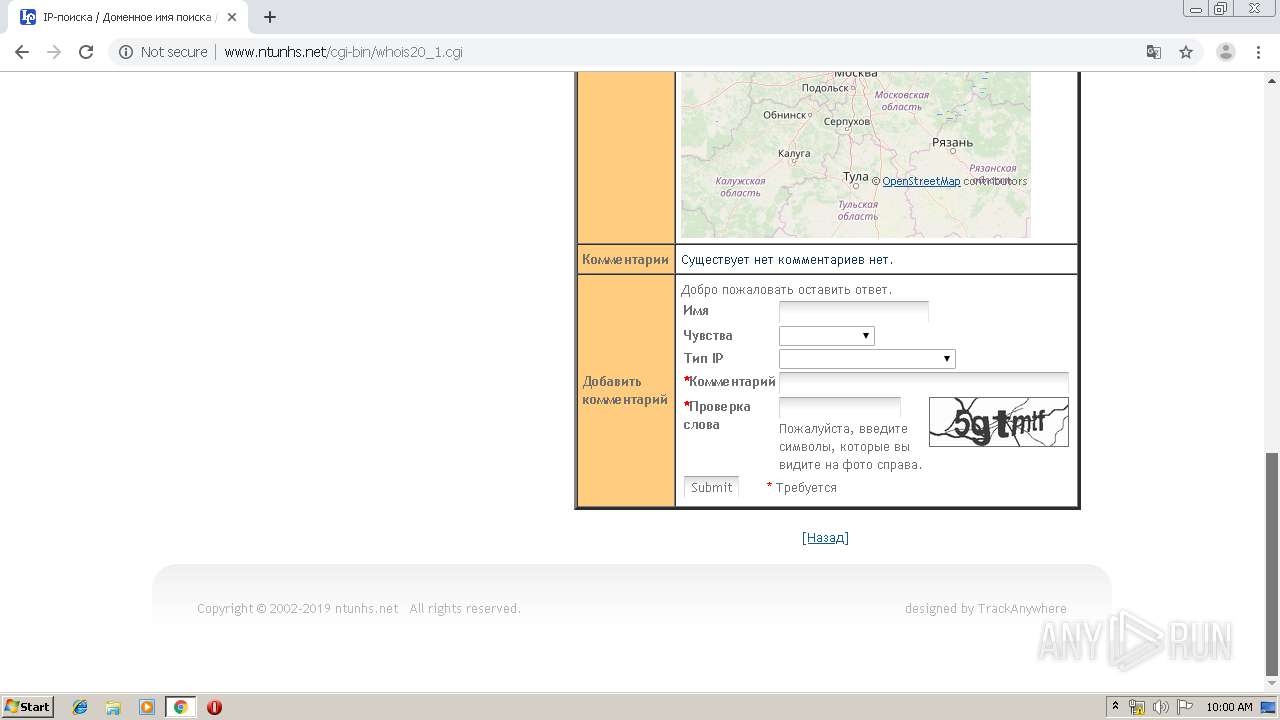Open the red antivirus taskbar icon
Viewport: 1280px width, 720px height.
[214, 707]
